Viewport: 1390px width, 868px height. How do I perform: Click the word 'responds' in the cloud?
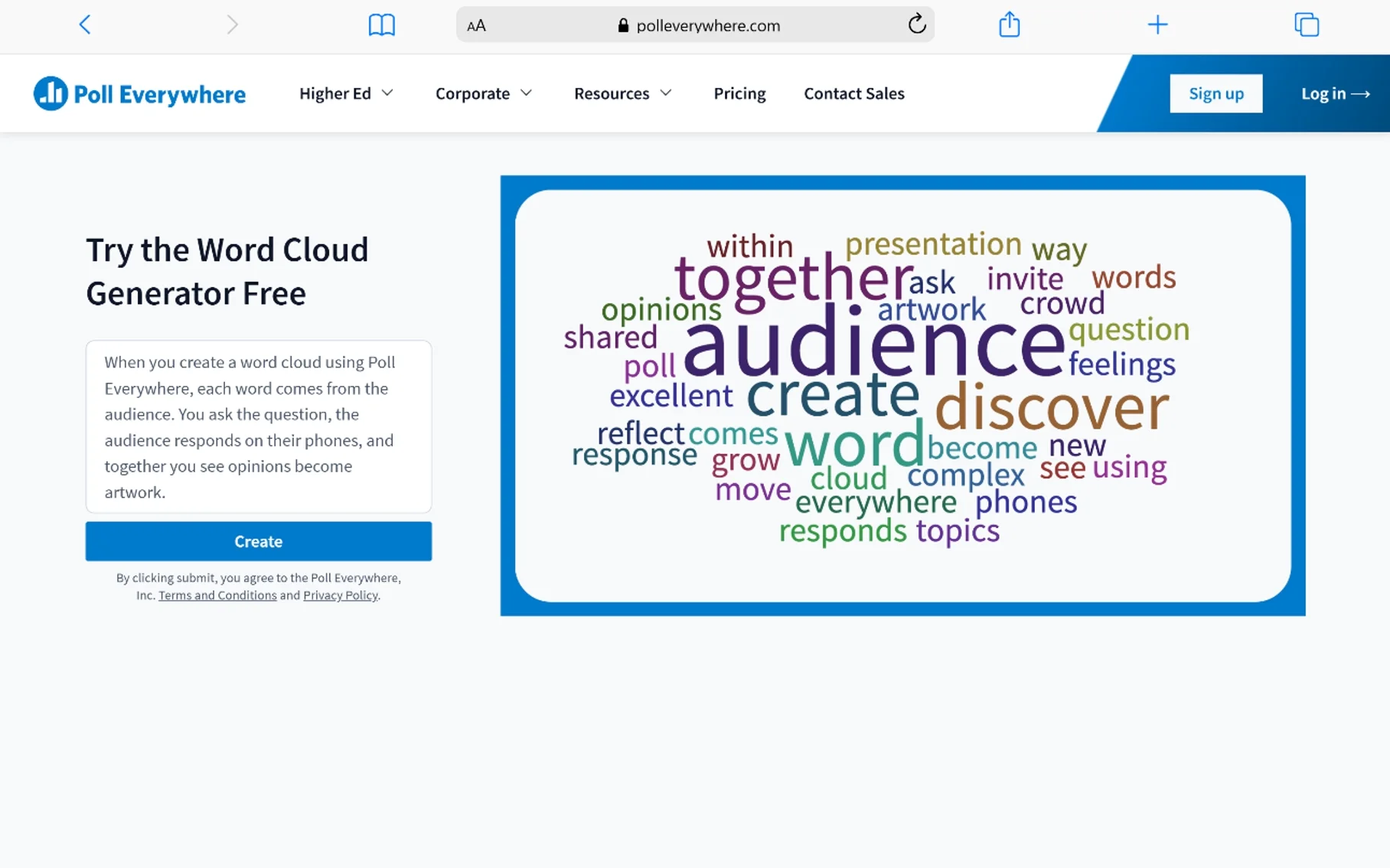(x=843, y=530)
